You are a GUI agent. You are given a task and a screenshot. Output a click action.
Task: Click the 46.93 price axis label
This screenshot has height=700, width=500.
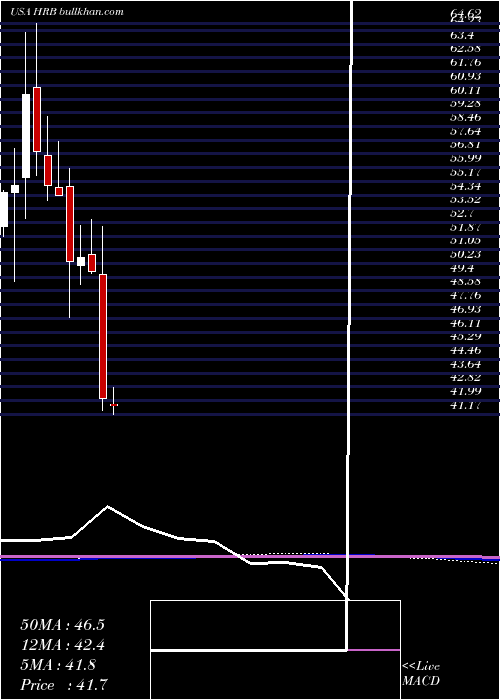[465, 309]
